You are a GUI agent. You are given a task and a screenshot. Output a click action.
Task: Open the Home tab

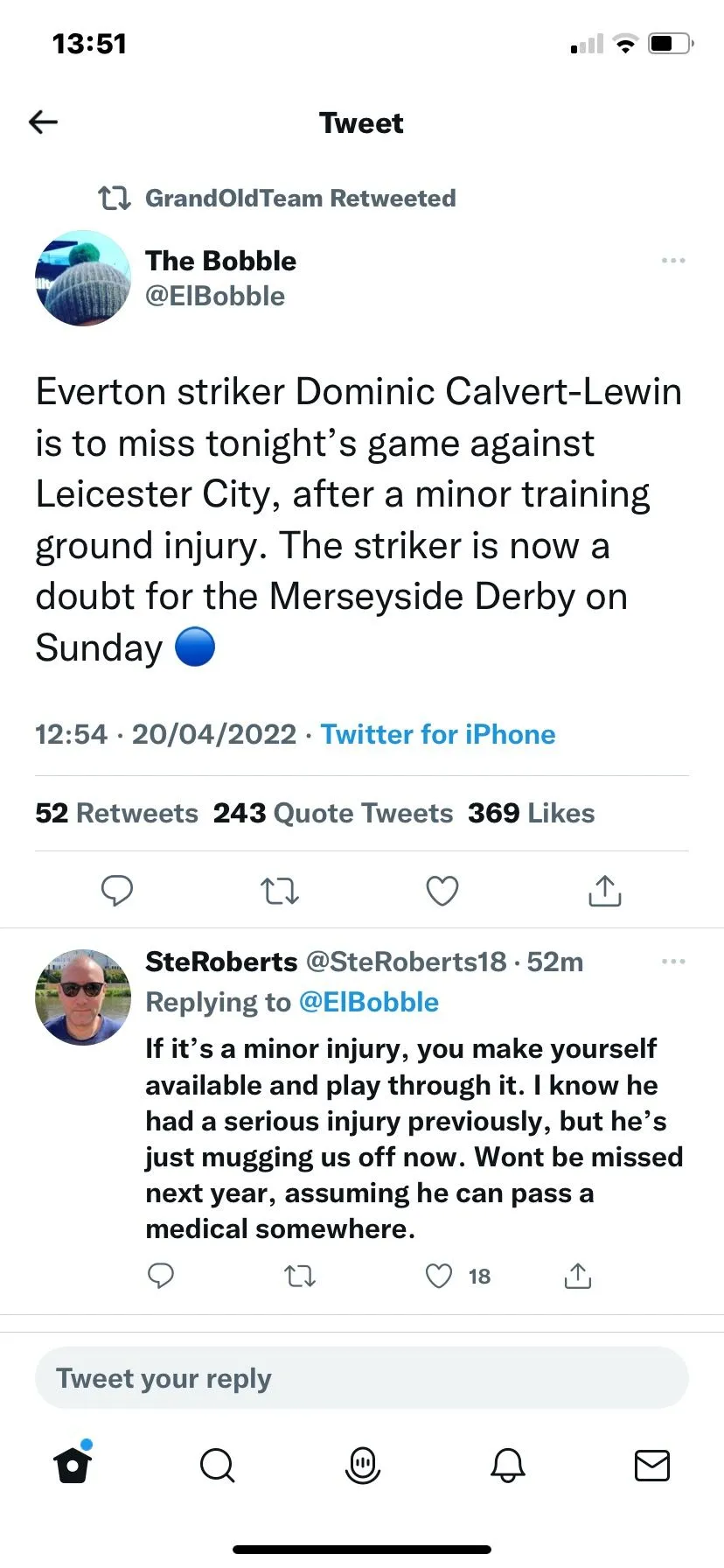click(x=73, y=1464)
